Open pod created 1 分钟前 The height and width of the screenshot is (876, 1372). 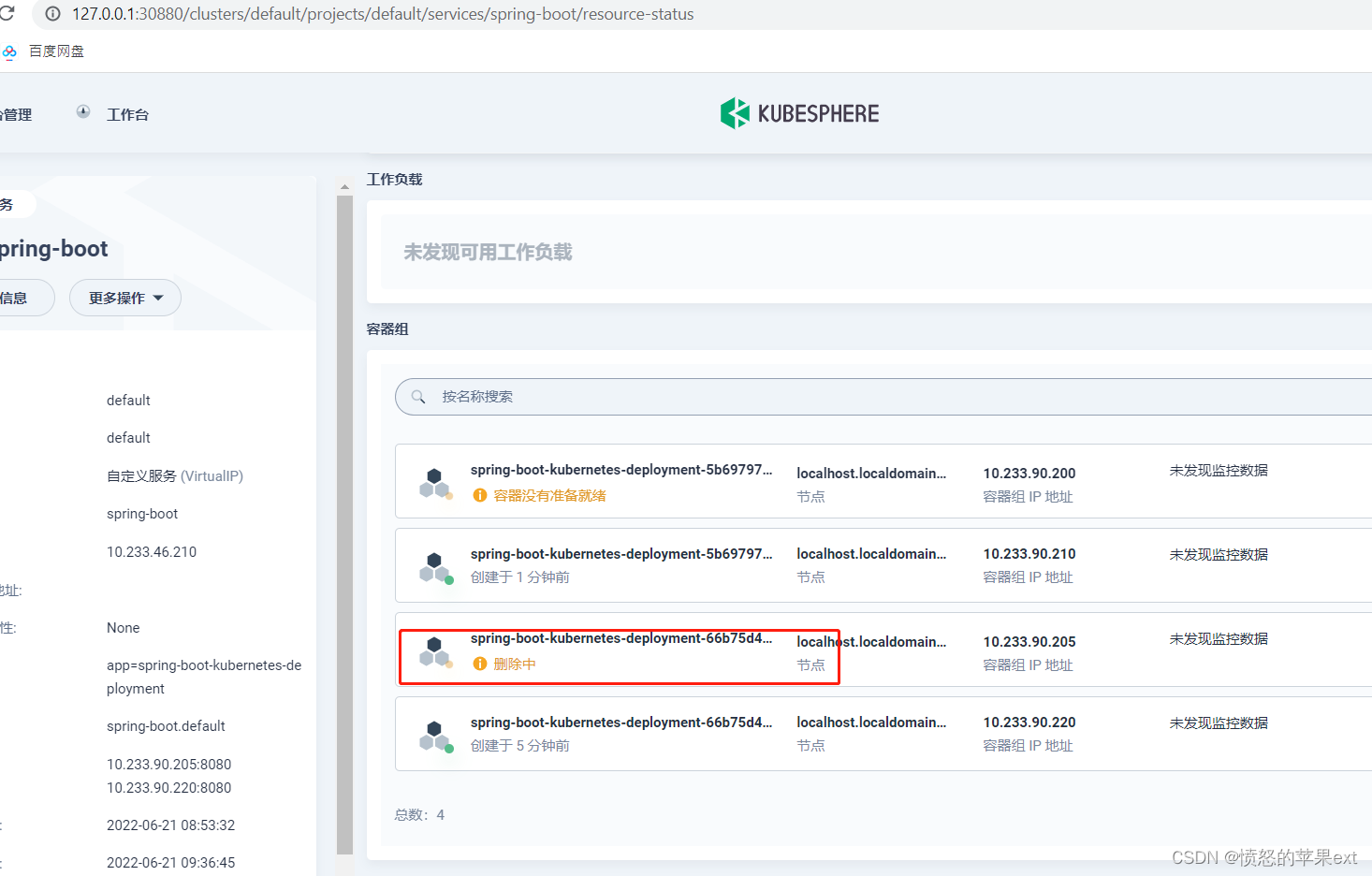click(621, 554)
